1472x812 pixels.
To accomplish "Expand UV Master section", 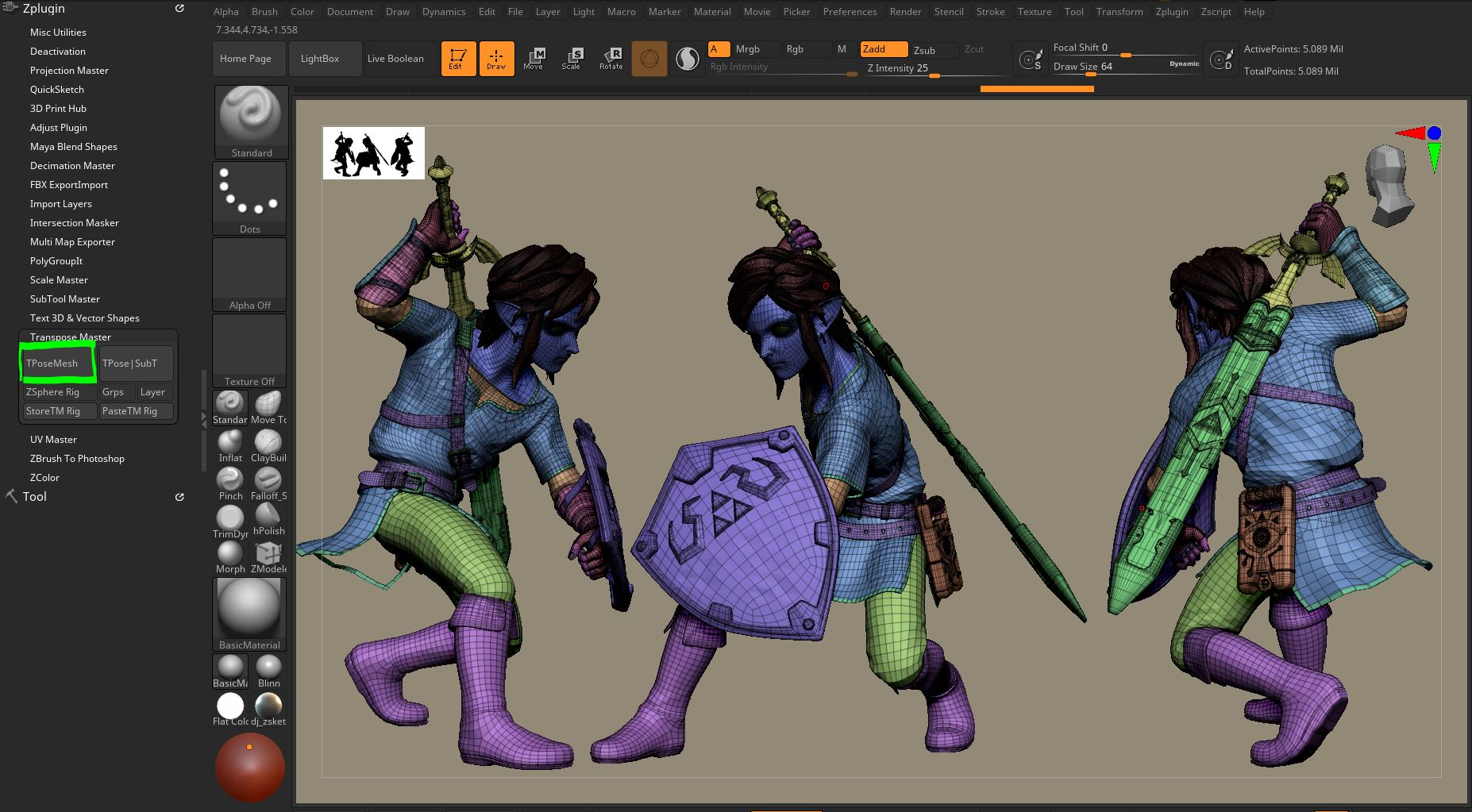I will click(53, 440).
